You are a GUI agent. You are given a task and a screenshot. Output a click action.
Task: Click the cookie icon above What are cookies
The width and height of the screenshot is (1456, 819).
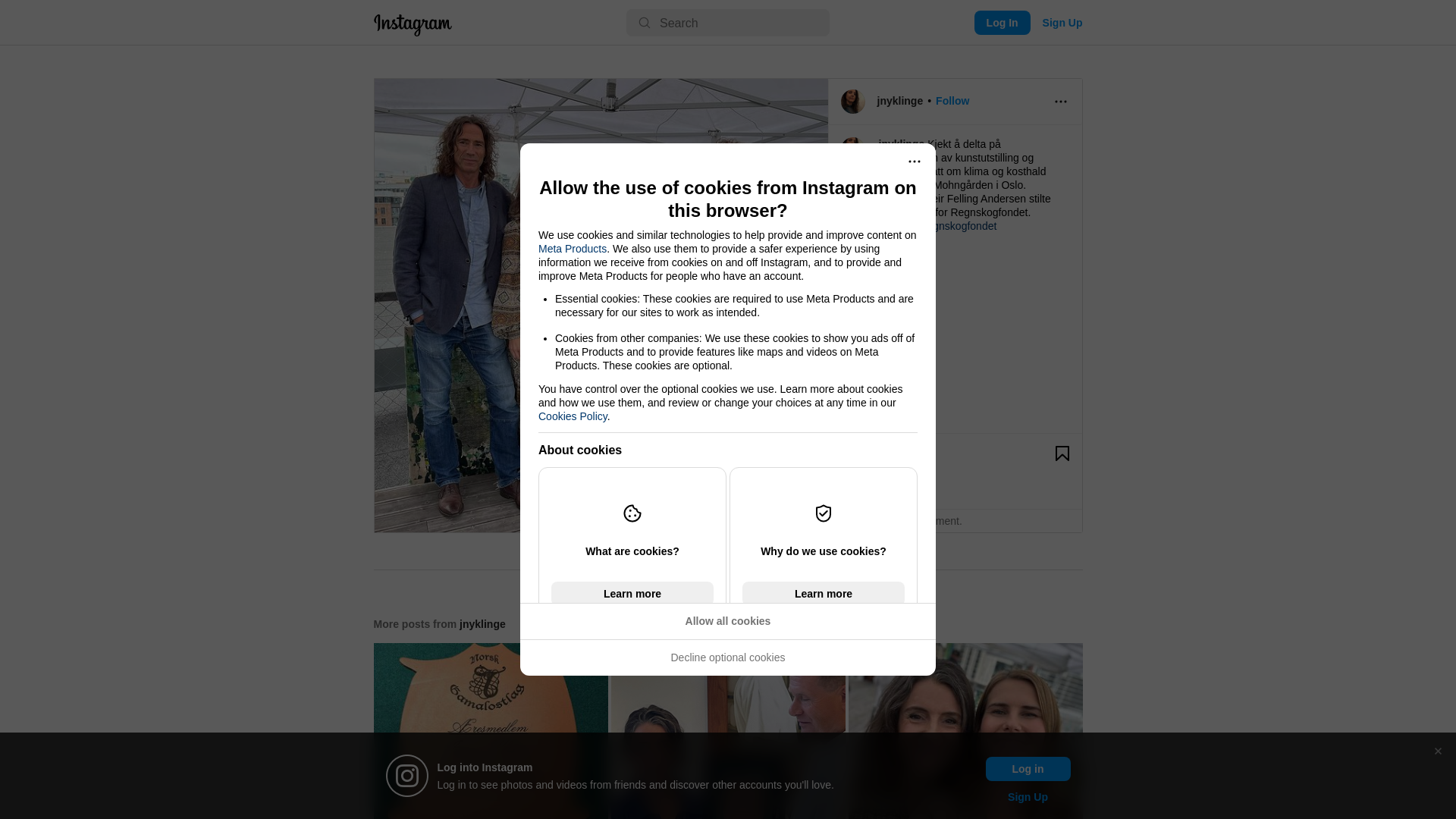(x=632, y=513)
